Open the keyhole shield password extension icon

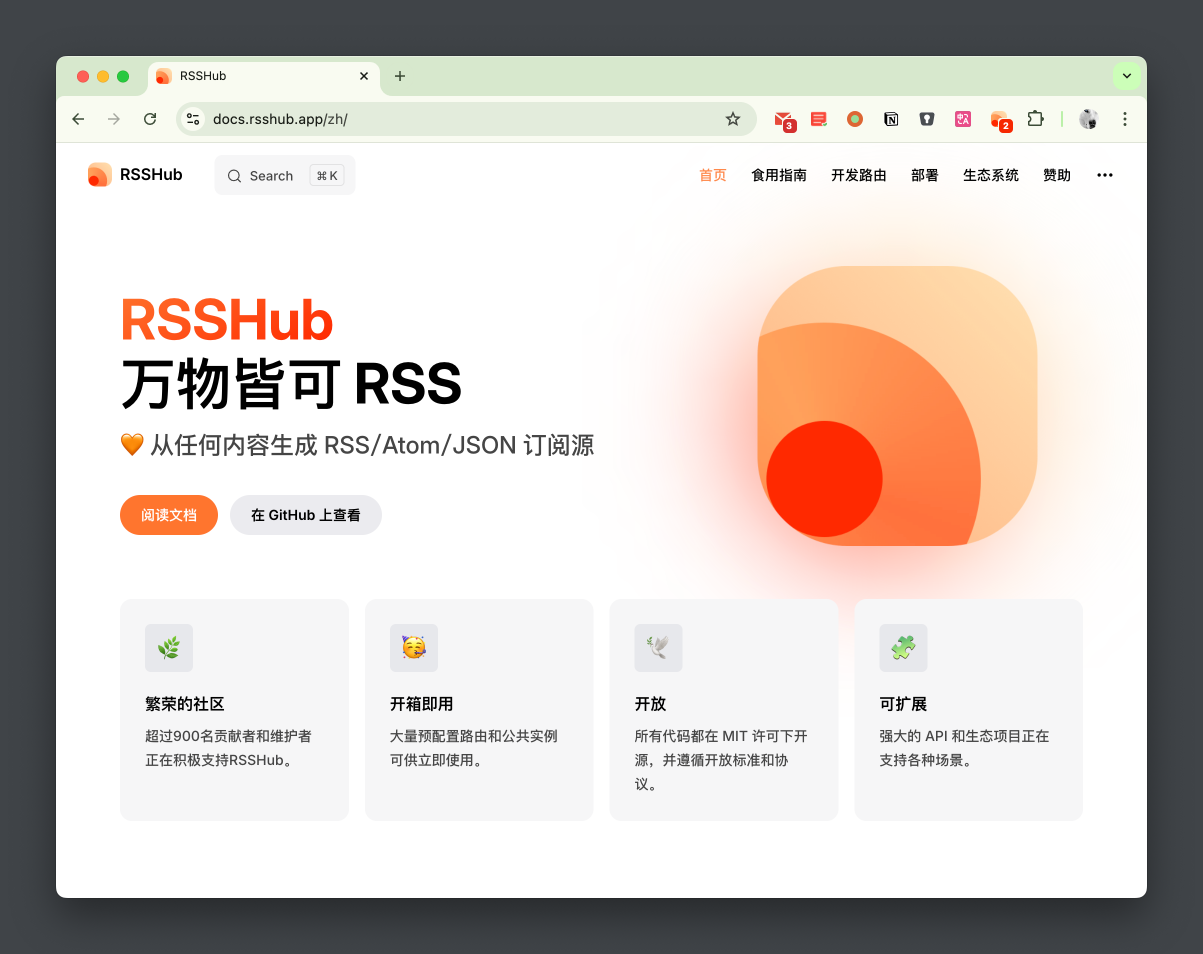(927, 119)
